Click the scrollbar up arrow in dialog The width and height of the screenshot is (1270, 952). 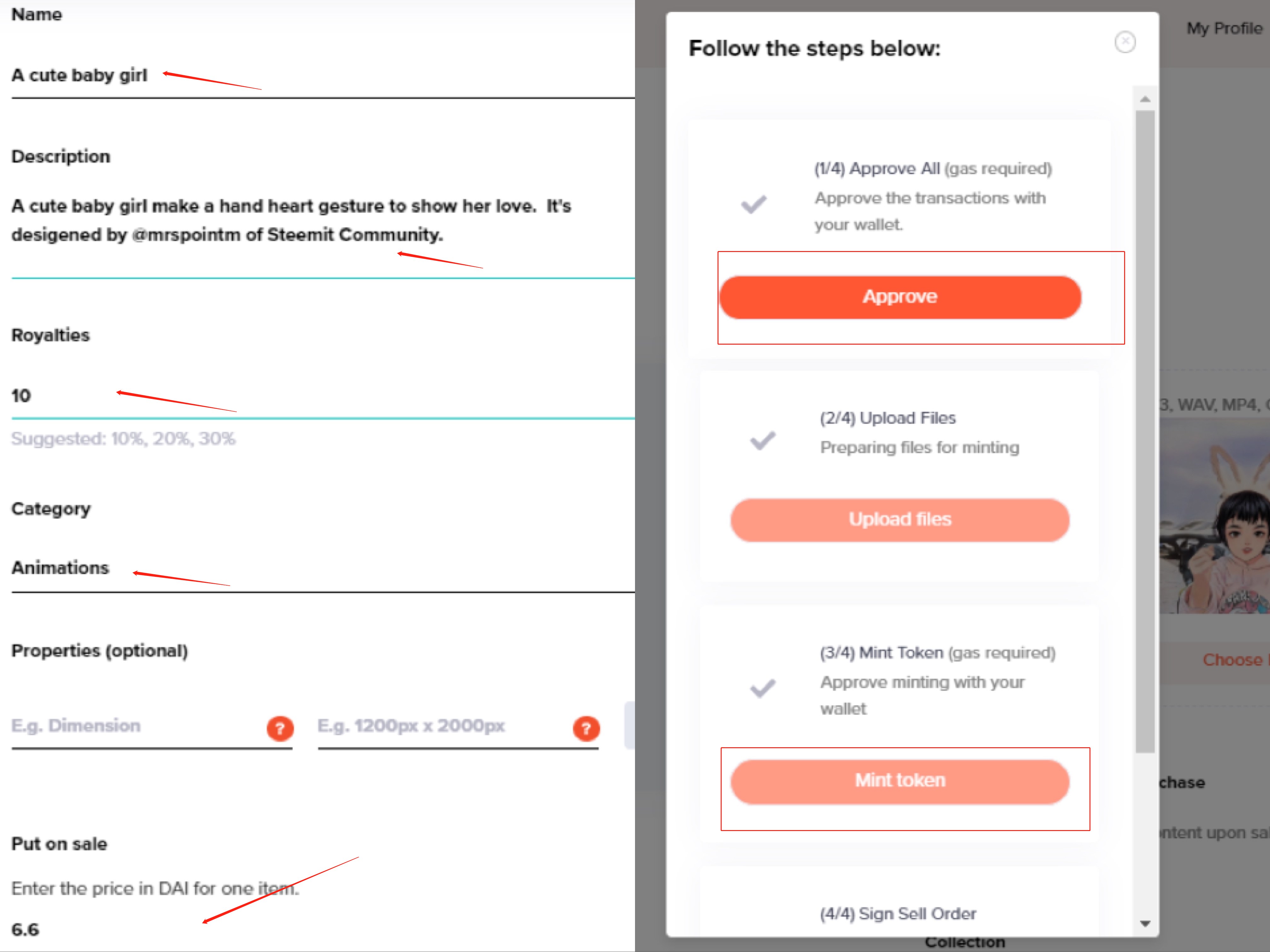(1145, 99)
